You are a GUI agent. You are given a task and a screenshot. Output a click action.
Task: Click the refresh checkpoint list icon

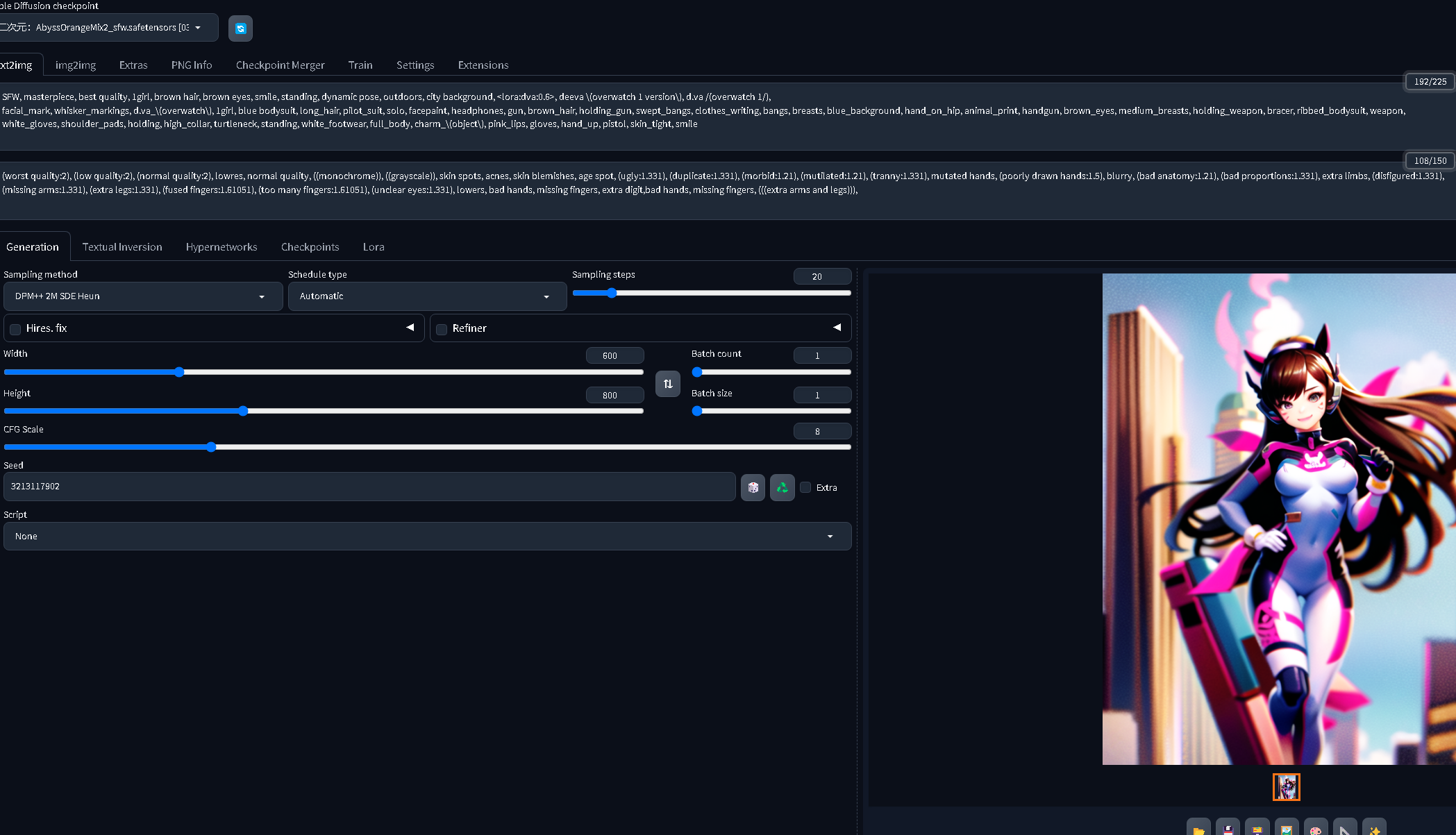(x=240, y=28)
